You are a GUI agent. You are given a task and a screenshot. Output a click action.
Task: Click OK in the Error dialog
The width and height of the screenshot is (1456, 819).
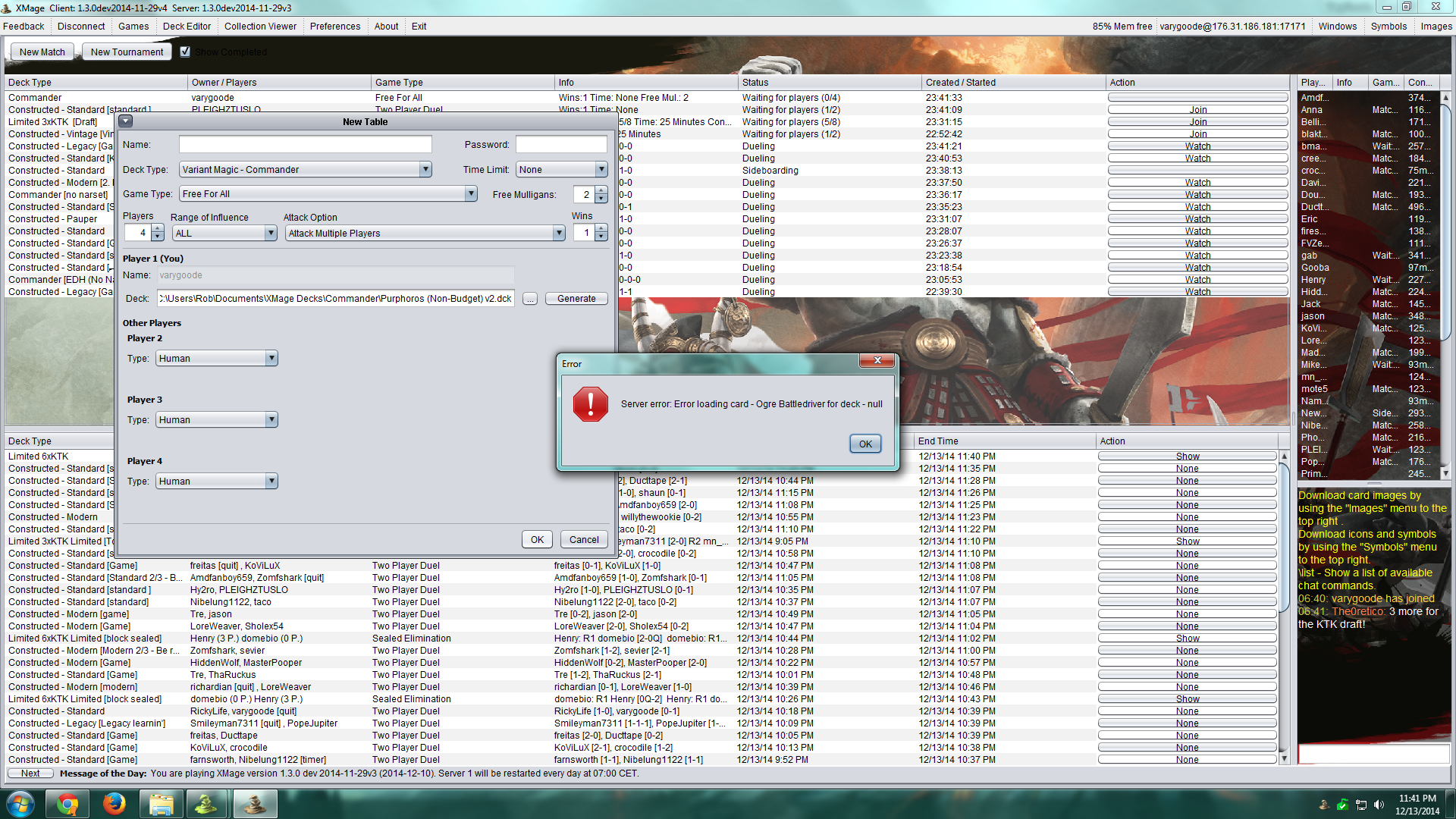point(865,444)
